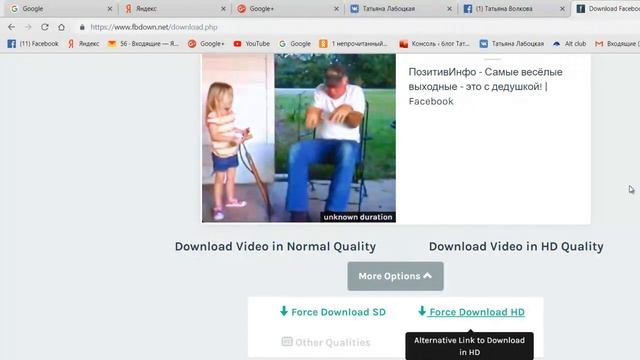The image size is (640, 360).
Task: Open the Консоль блог bookmark
Action: coord(435,44)
